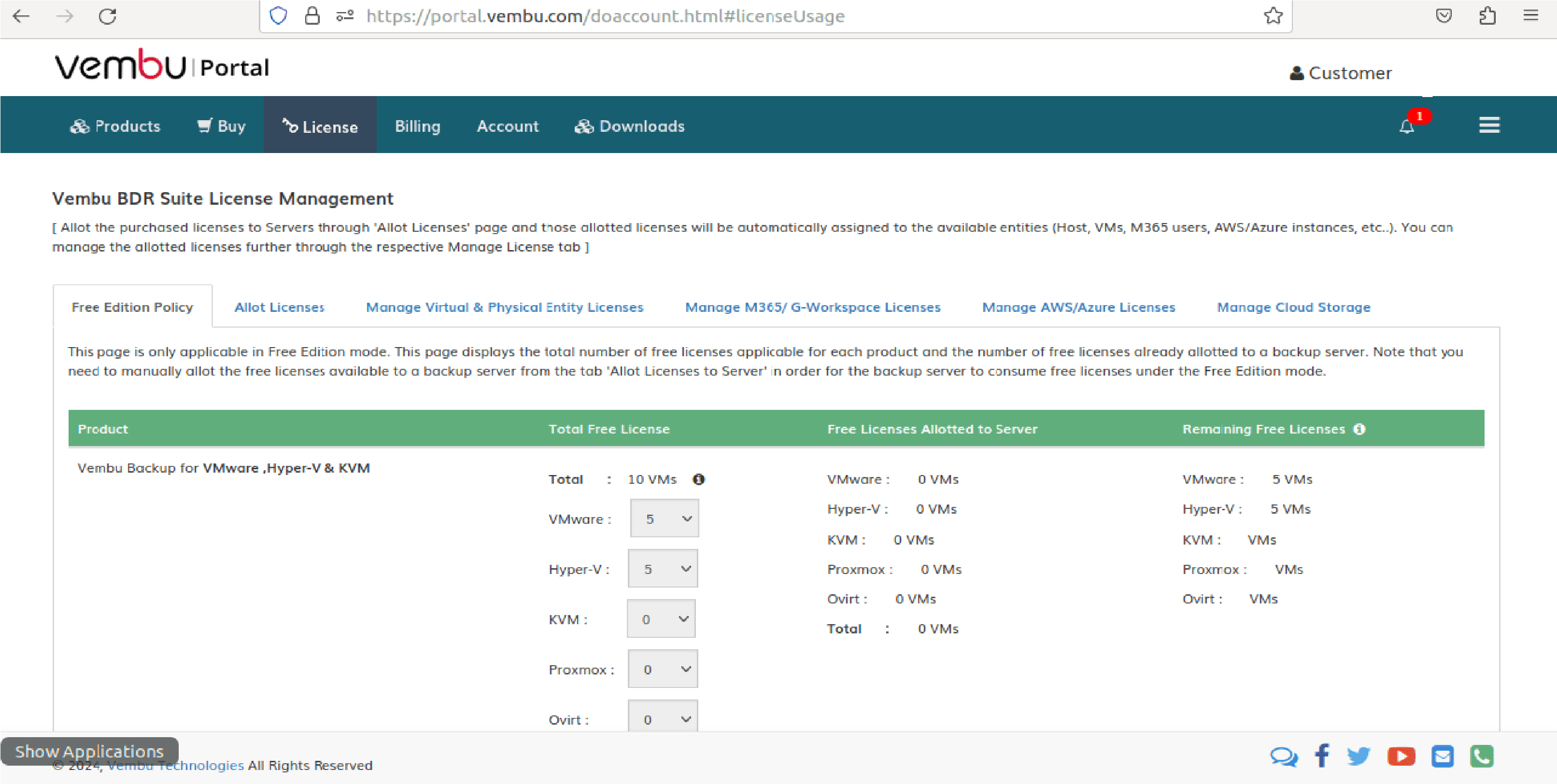Open browser extensions puzzle icon
Image resolution: width=1557 pixels, height=784 pixels.
[1487, 16]
